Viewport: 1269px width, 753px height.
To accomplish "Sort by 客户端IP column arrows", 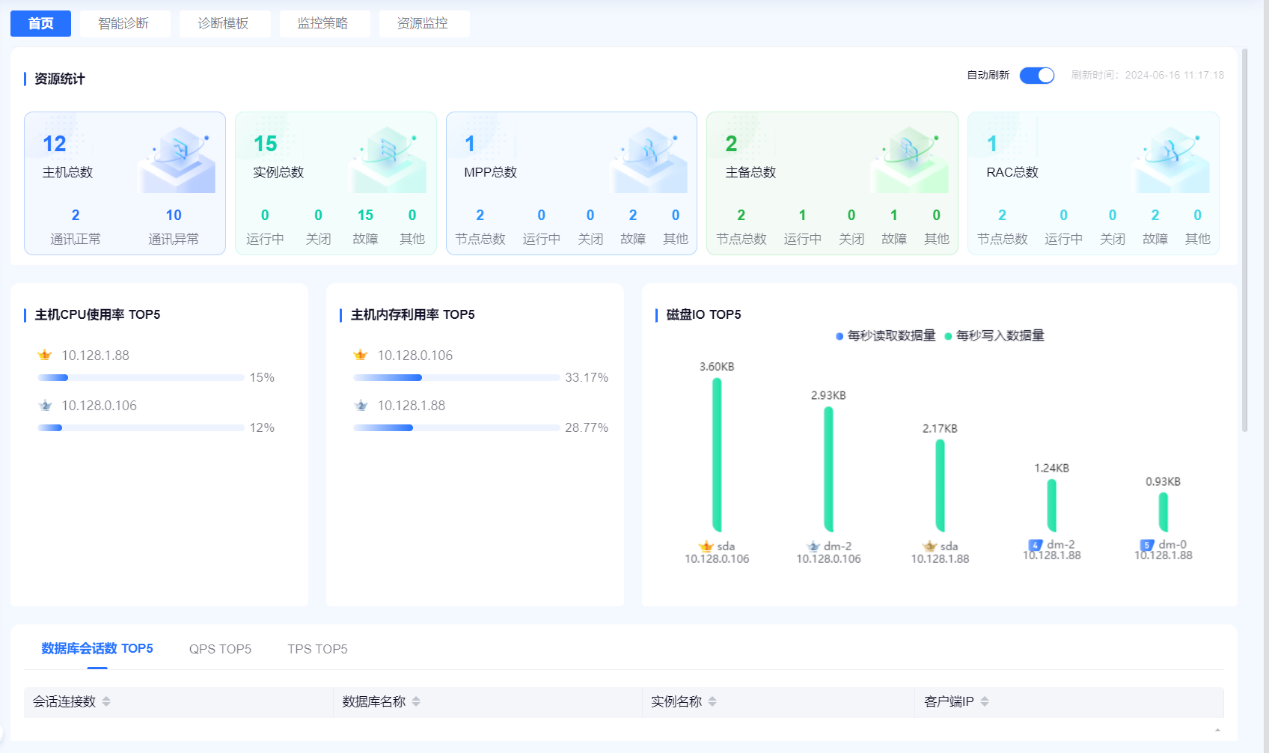I will (985, 702).
